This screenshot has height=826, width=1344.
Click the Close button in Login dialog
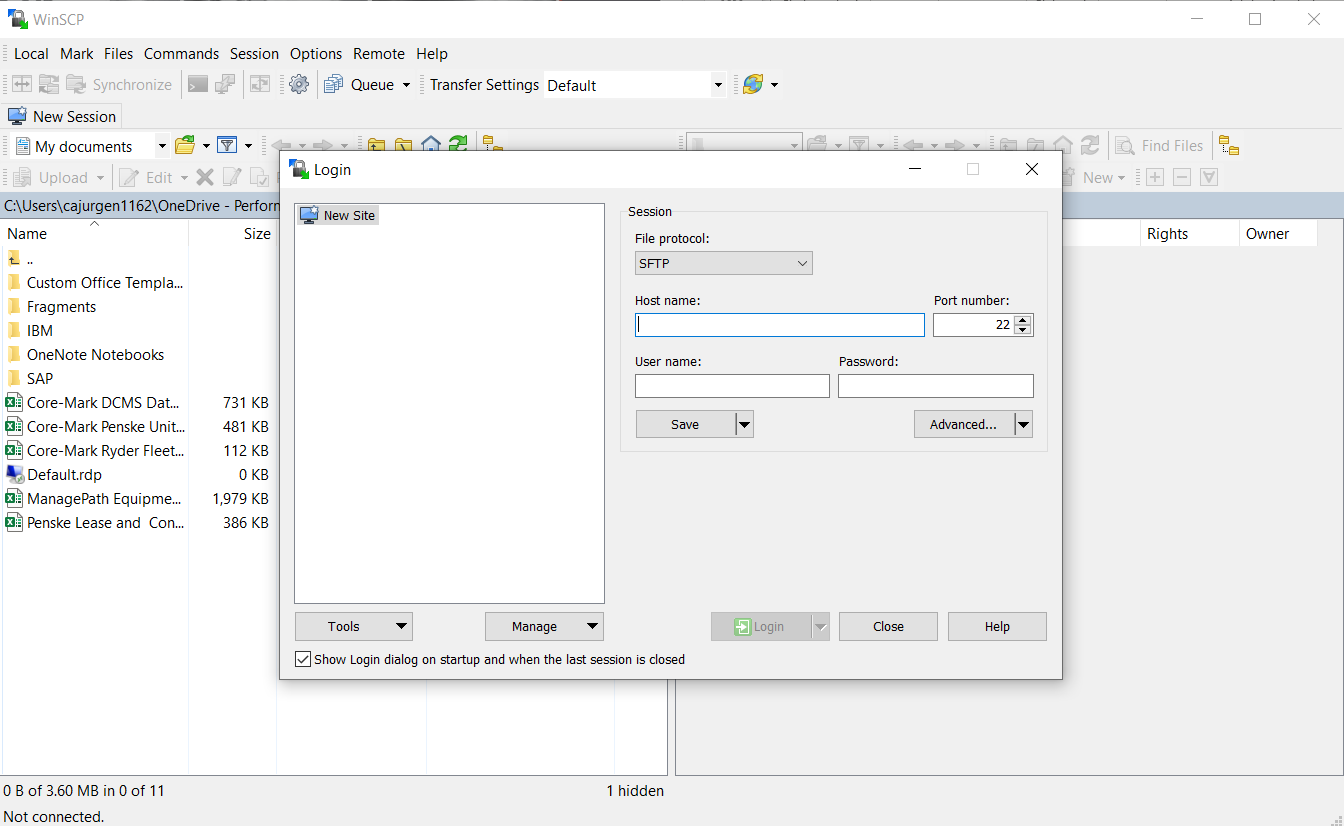888,626
